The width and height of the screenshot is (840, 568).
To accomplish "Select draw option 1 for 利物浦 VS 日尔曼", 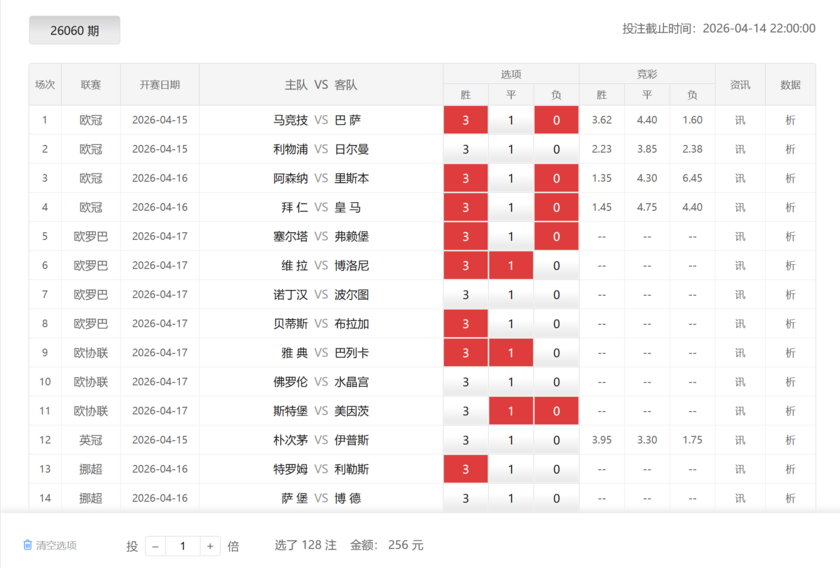I will pyautogui.click(x=511, y=149).
